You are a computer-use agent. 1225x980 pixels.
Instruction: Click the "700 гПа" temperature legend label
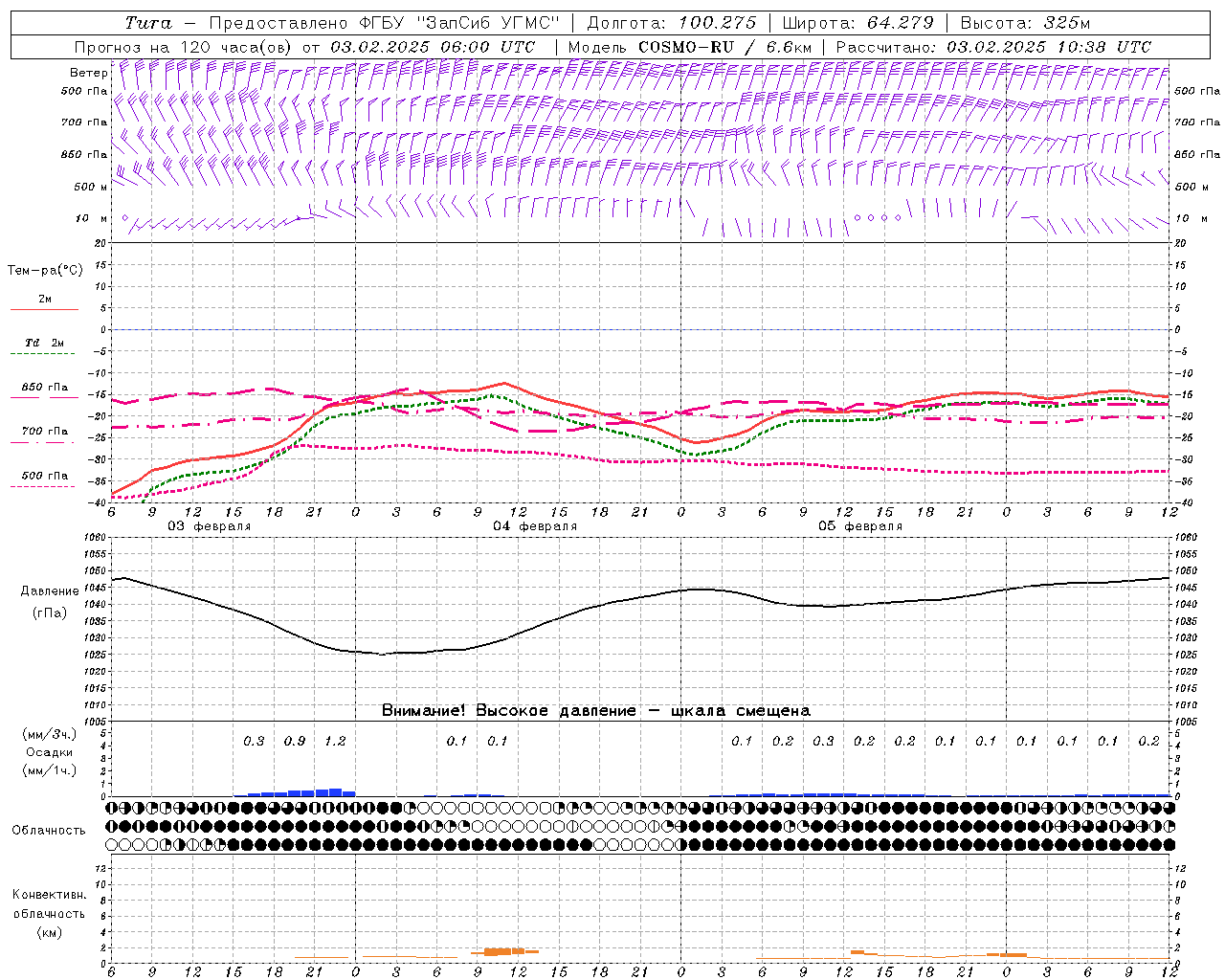pos(45,432)
